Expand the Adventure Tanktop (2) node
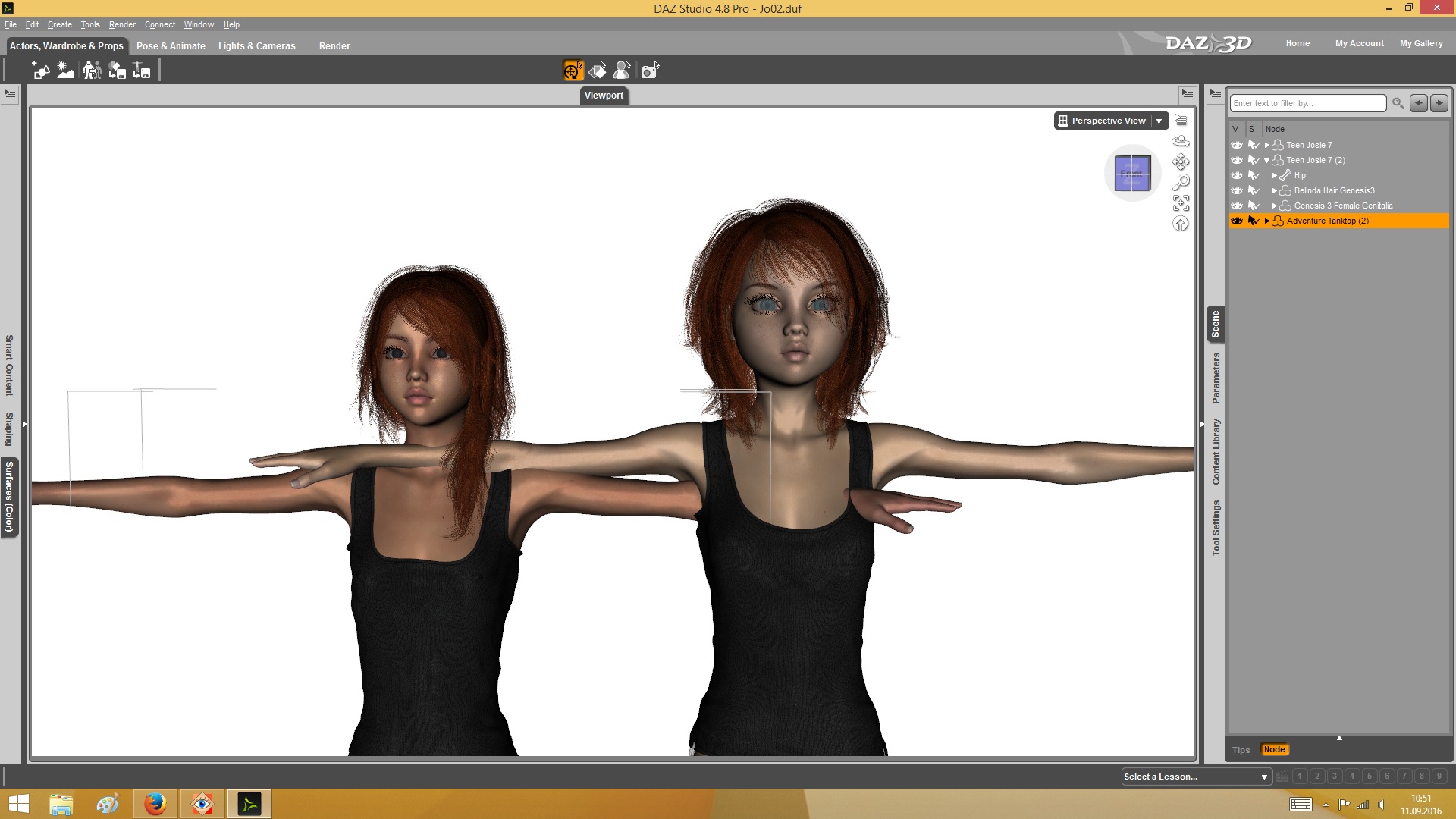The height and width of the screenshot is (819, 1456). click(1266, 221)
